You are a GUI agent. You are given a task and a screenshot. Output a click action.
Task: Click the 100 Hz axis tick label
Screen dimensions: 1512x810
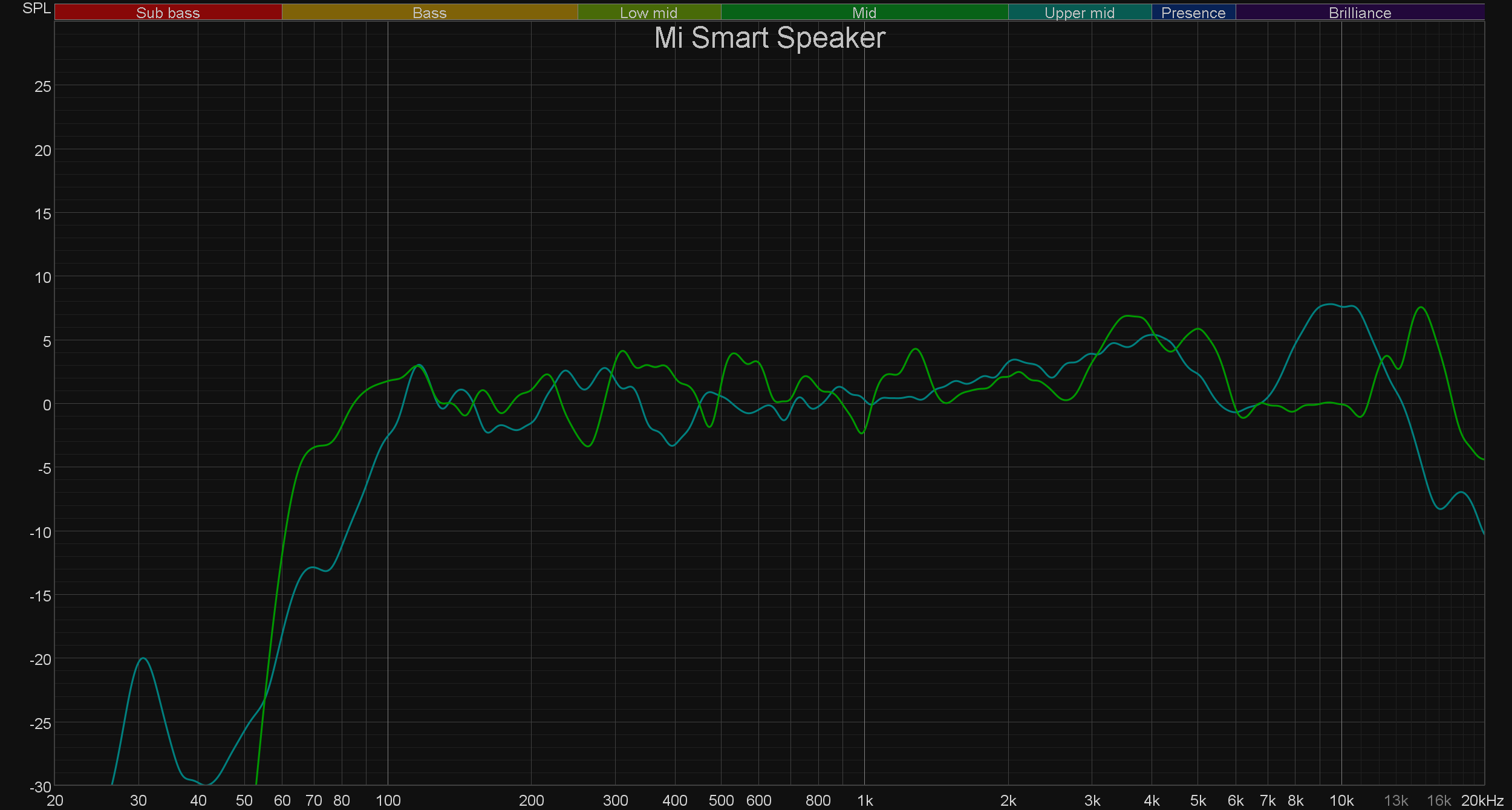[x=388, y=800]
